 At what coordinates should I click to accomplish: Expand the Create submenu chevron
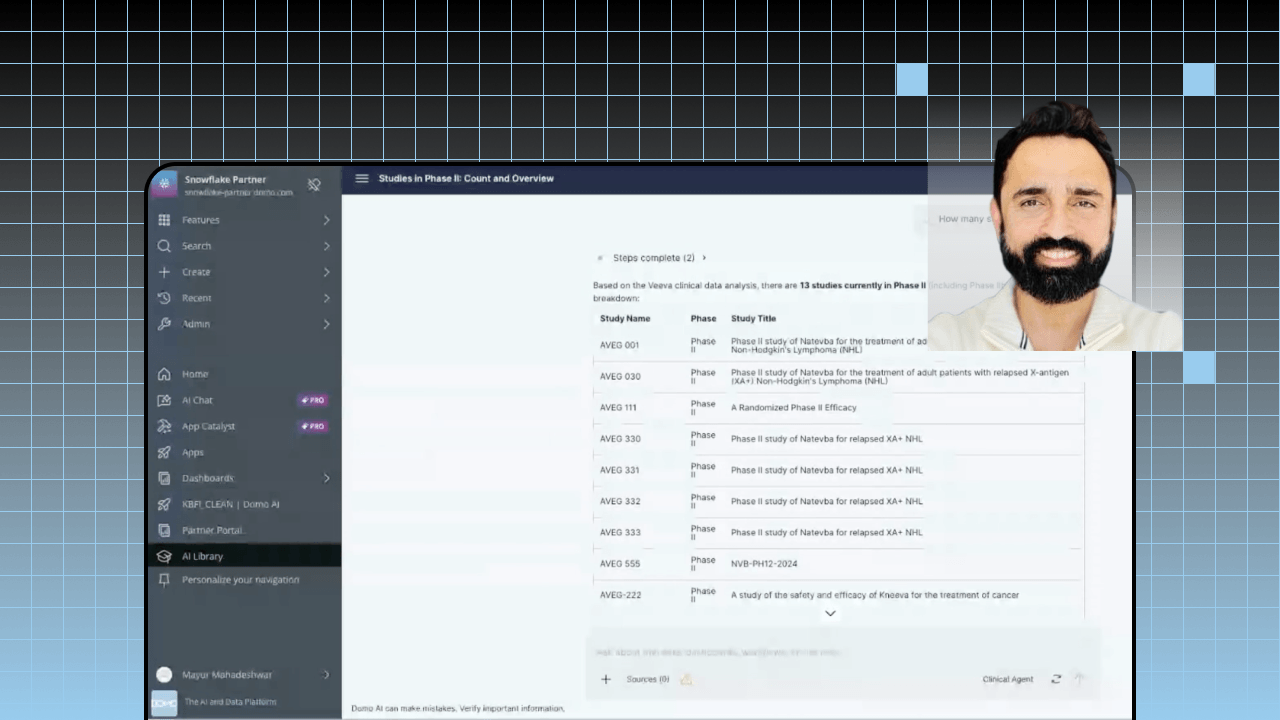(326, 272)
